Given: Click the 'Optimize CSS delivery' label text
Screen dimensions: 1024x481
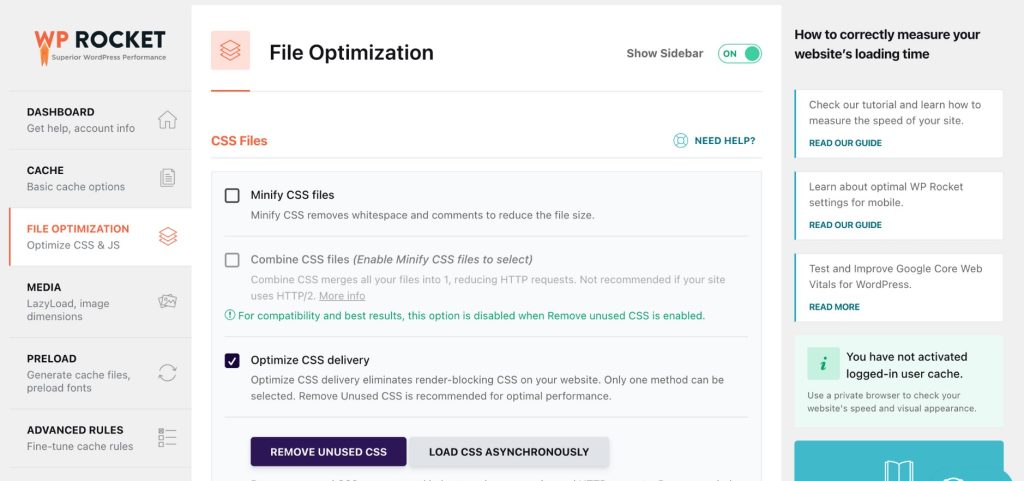Looking at the screenshot, I should click(310, 360).
